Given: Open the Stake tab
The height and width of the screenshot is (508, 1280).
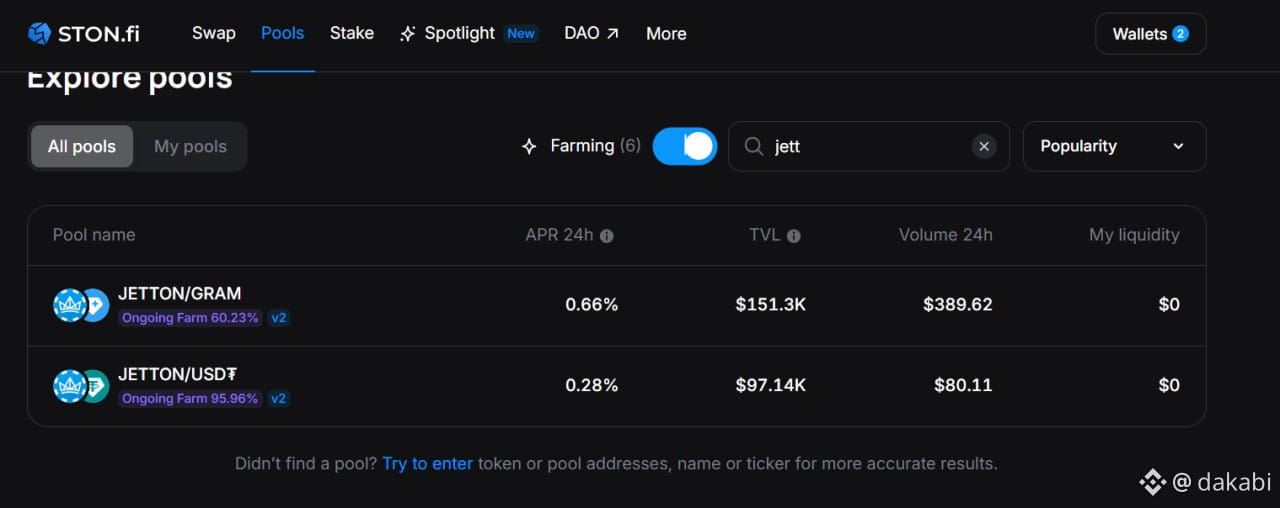Looking at the screenshot, I should 352,33.
